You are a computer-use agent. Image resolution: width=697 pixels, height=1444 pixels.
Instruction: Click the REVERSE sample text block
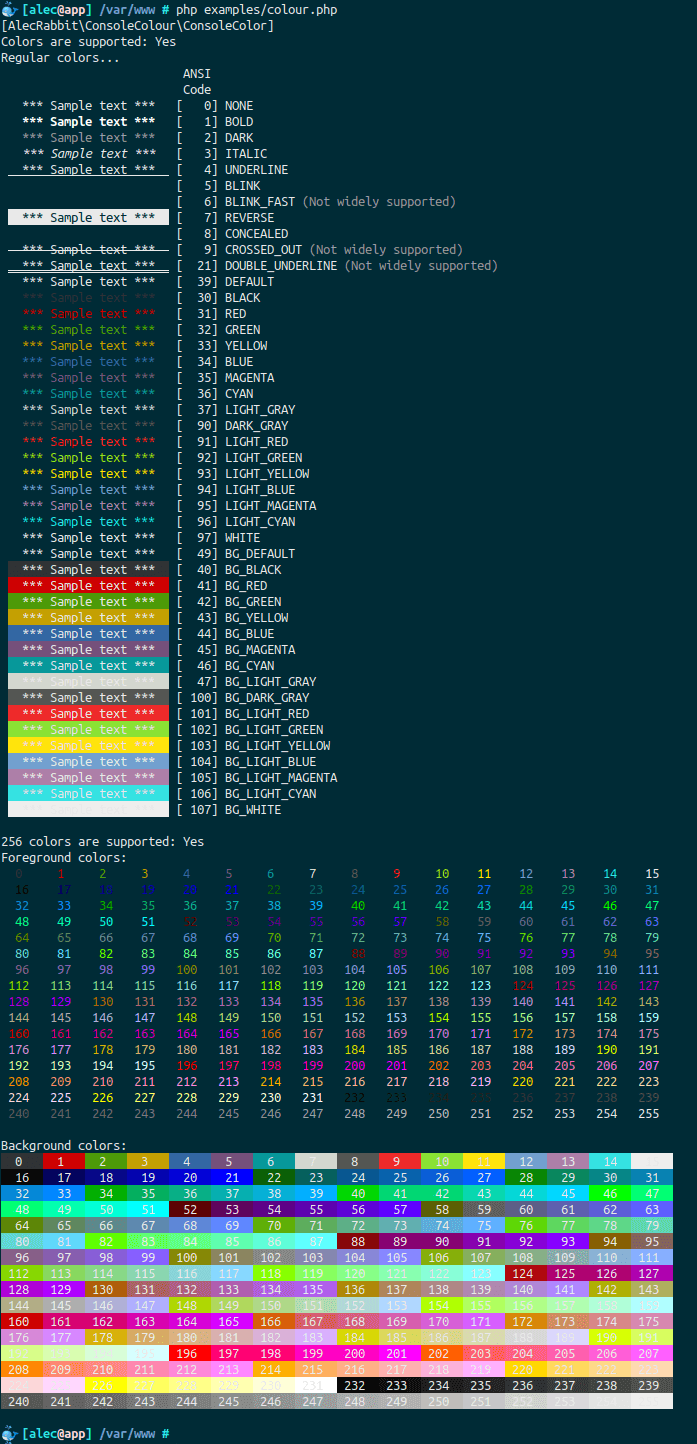88,218
